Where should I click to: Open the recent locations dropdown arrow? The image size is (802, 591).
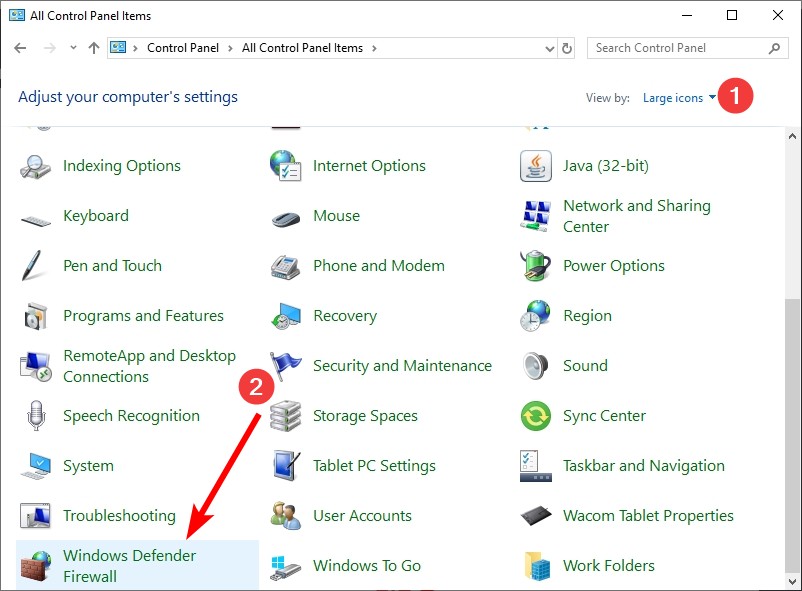73,48
